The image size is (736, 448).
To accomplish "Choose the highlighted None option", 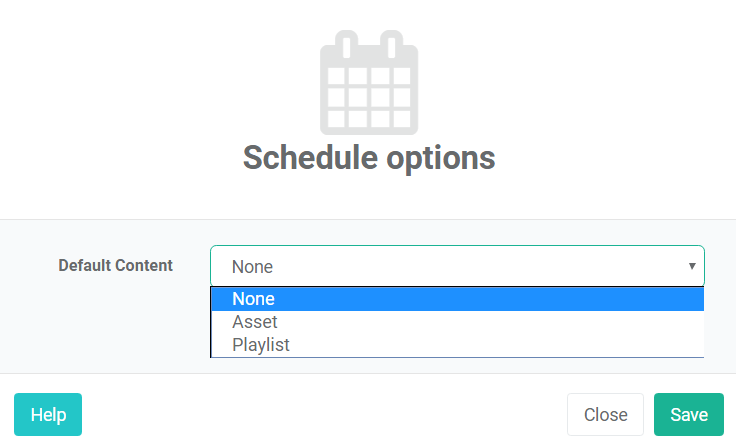I will point(457,299).
